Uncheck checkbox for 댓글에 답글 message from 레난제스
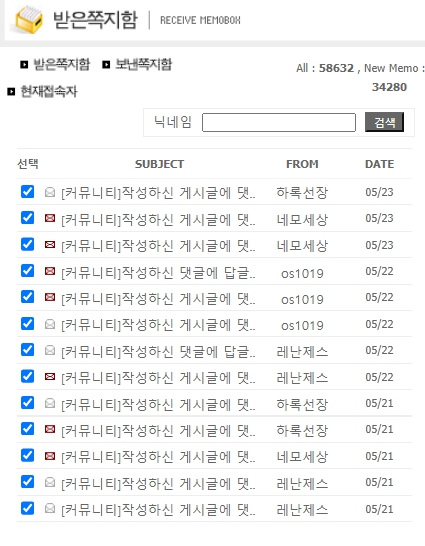Screen dimensions: 425x546 [x=27, y=350]
